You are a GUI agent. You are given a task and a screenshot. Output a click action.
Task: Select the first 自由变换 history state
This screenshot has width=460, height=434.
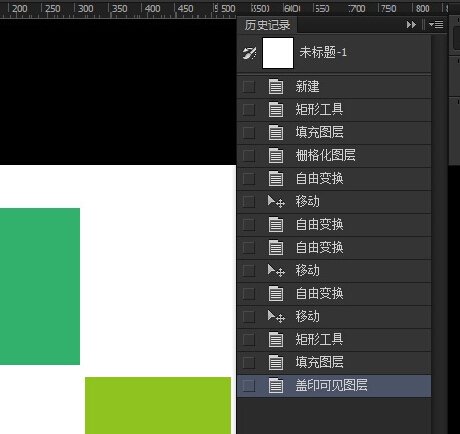click(334, 179)
